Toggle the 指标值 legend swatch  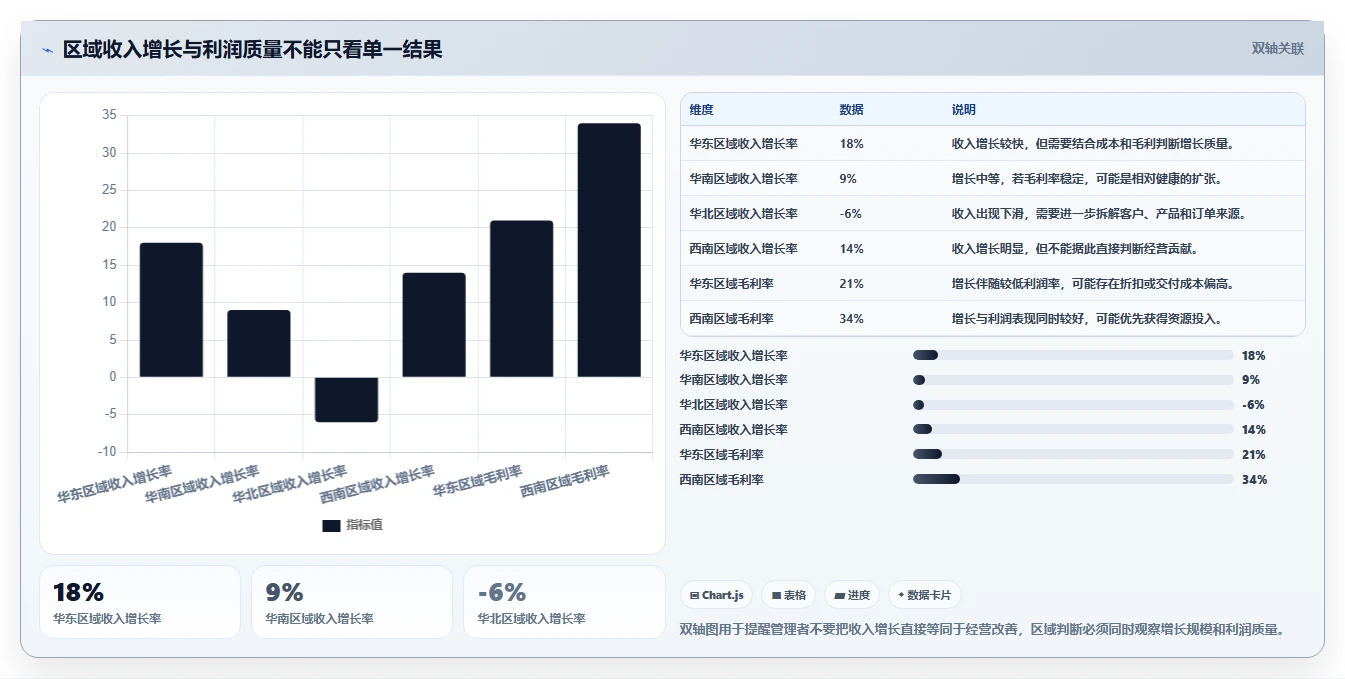tap(331, 525)
